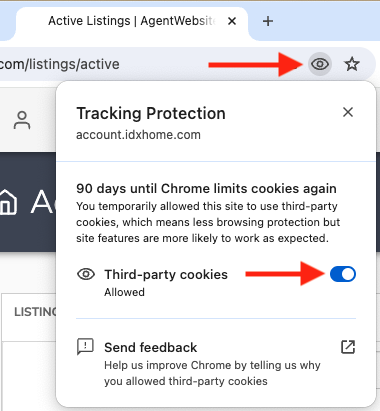The height and width of the screenshot is (411, 380).
Task: Open the external link icon for feedback
Action: tap(348, 347)
